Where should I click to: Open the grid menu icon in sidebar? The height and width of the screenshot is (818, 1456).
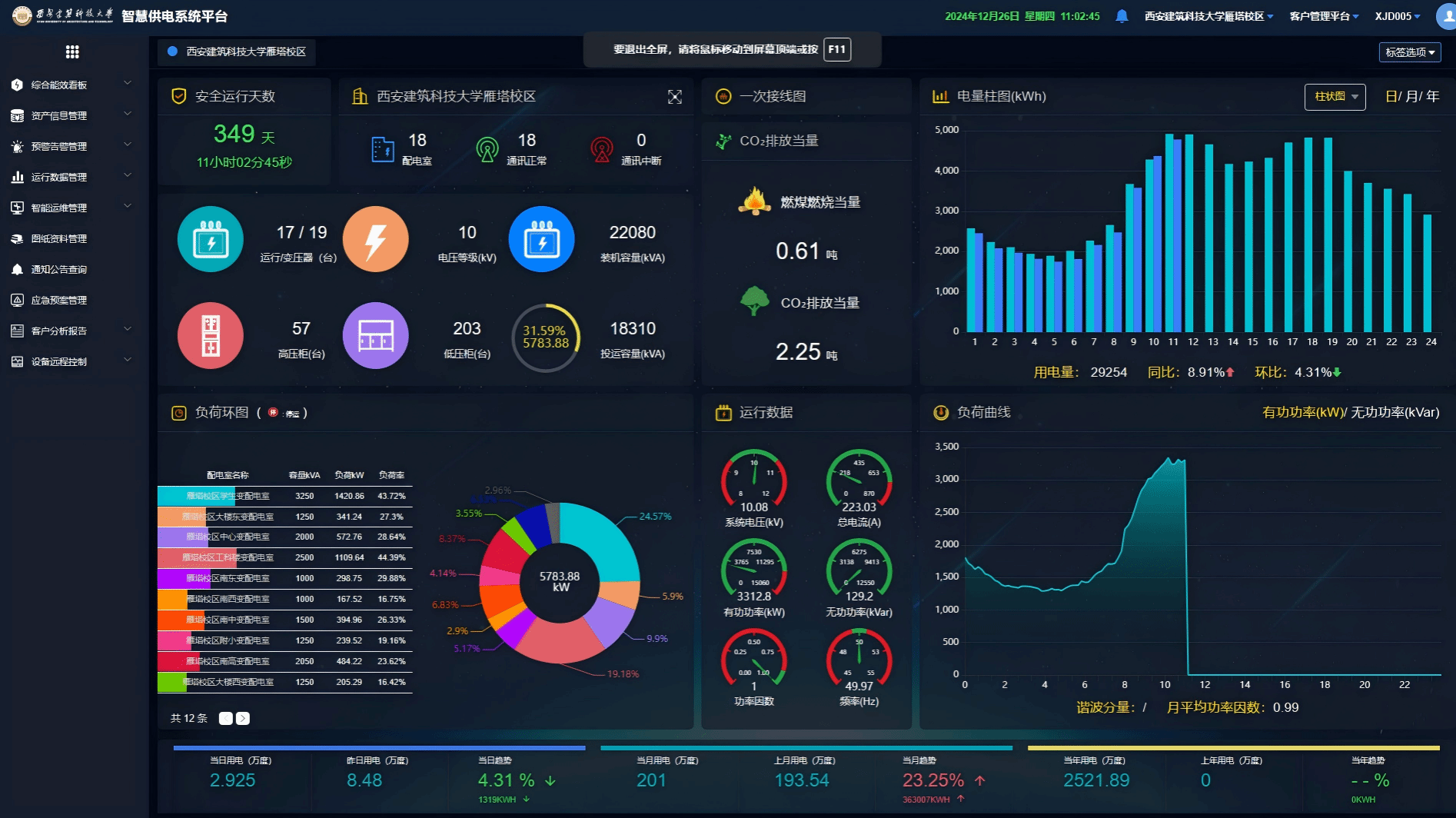click(72, 52)
